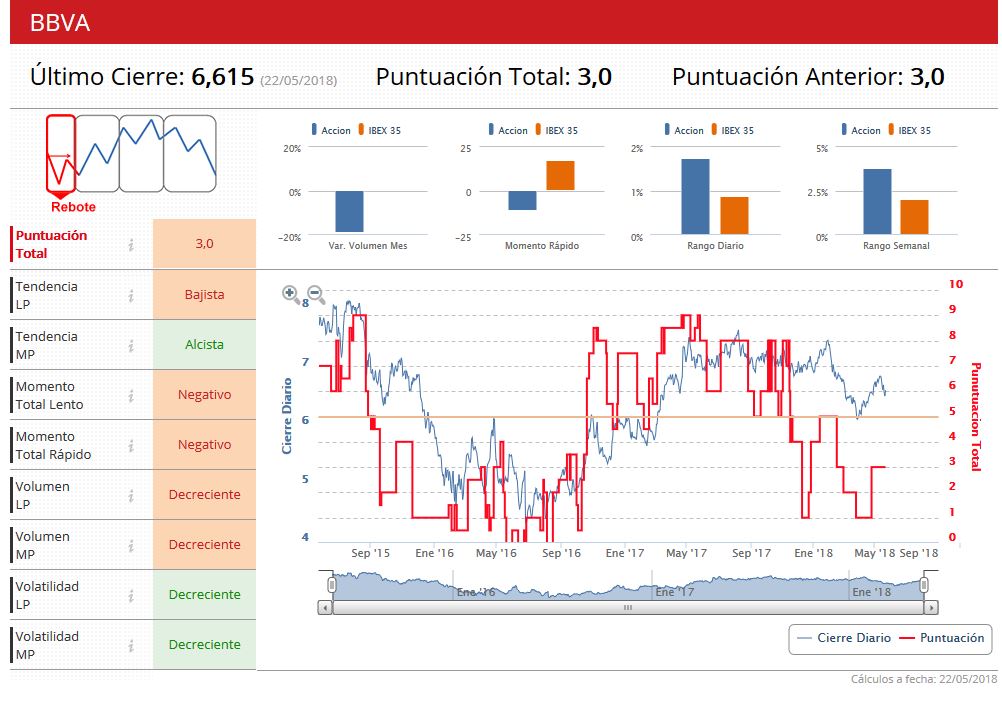Click the left range handle of navigator
The height and width of the screenshot is (706, 1002).
(332, 585)
